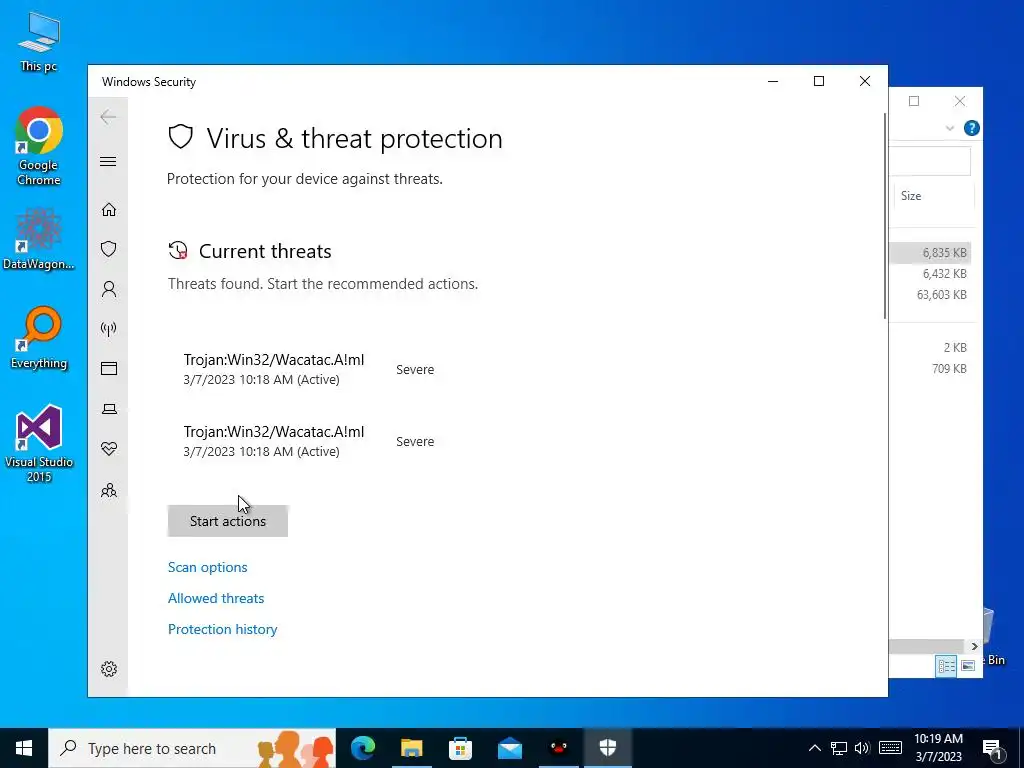The image size is (1024, 768).
Task: Expand the ribbon chevron in Explorer window
Action: pyautogui.click(x=950, y=128)
